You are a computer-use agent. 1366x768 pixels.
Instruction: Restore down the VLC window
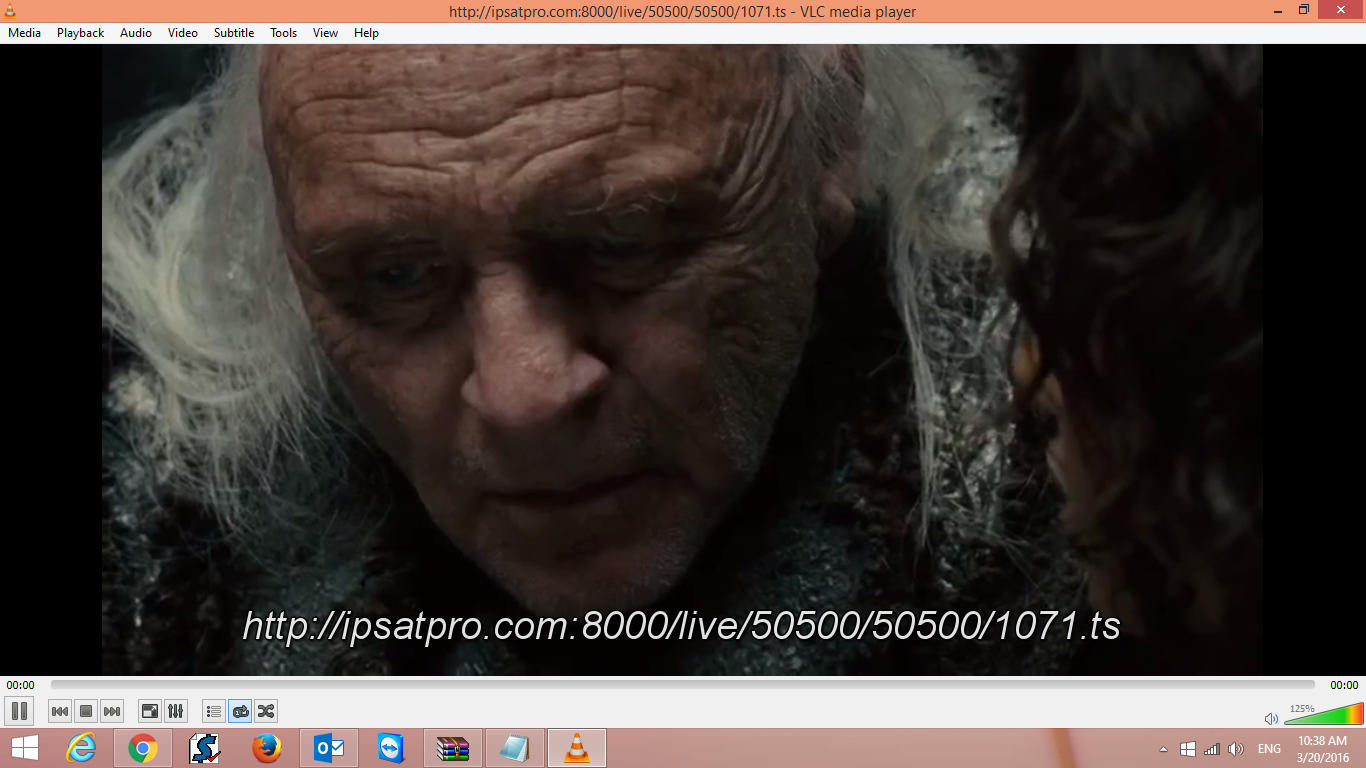click(1304, 10)
